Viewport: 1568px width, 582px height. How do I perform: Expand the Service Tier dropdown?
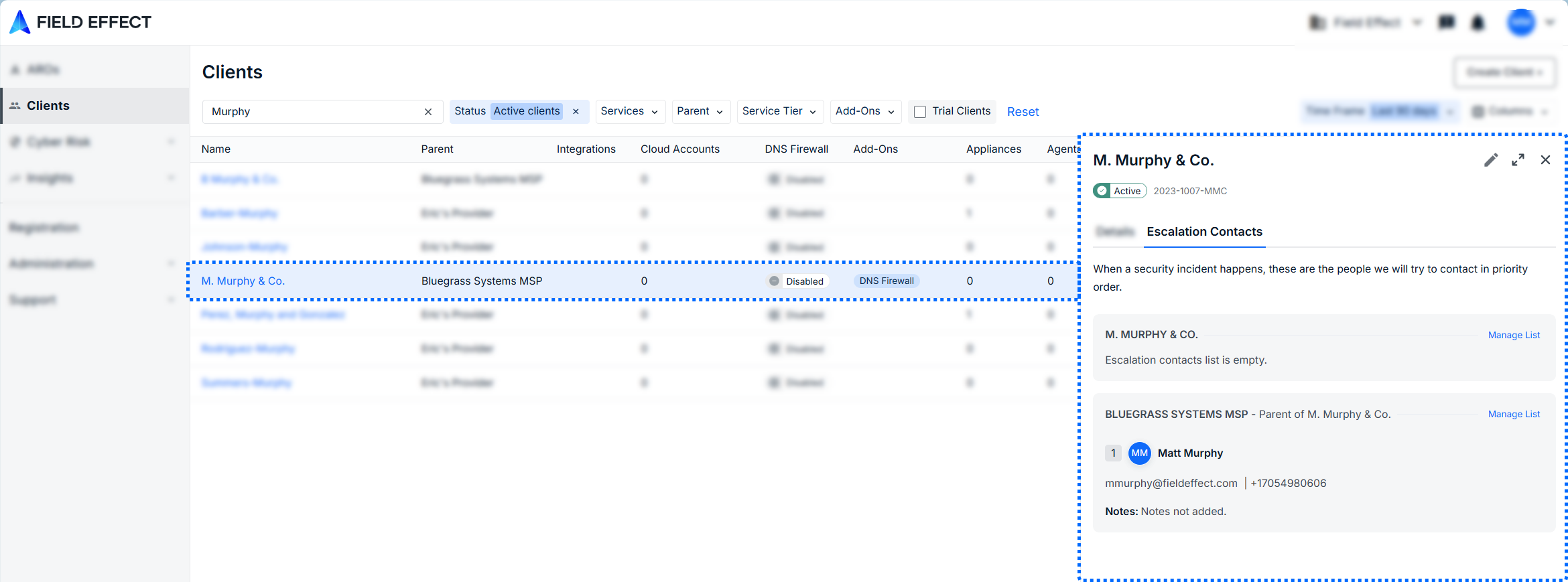[x=780, y=111]
